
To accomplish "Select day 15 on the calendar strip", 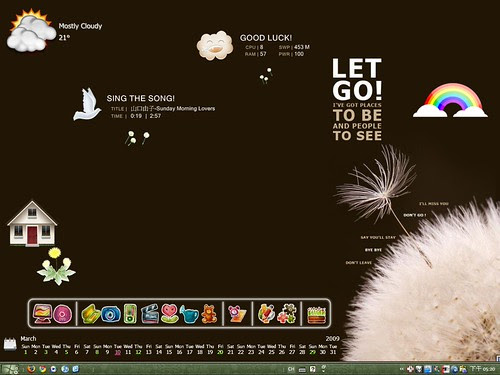I will pyautogui.click(x=169, y=352).
